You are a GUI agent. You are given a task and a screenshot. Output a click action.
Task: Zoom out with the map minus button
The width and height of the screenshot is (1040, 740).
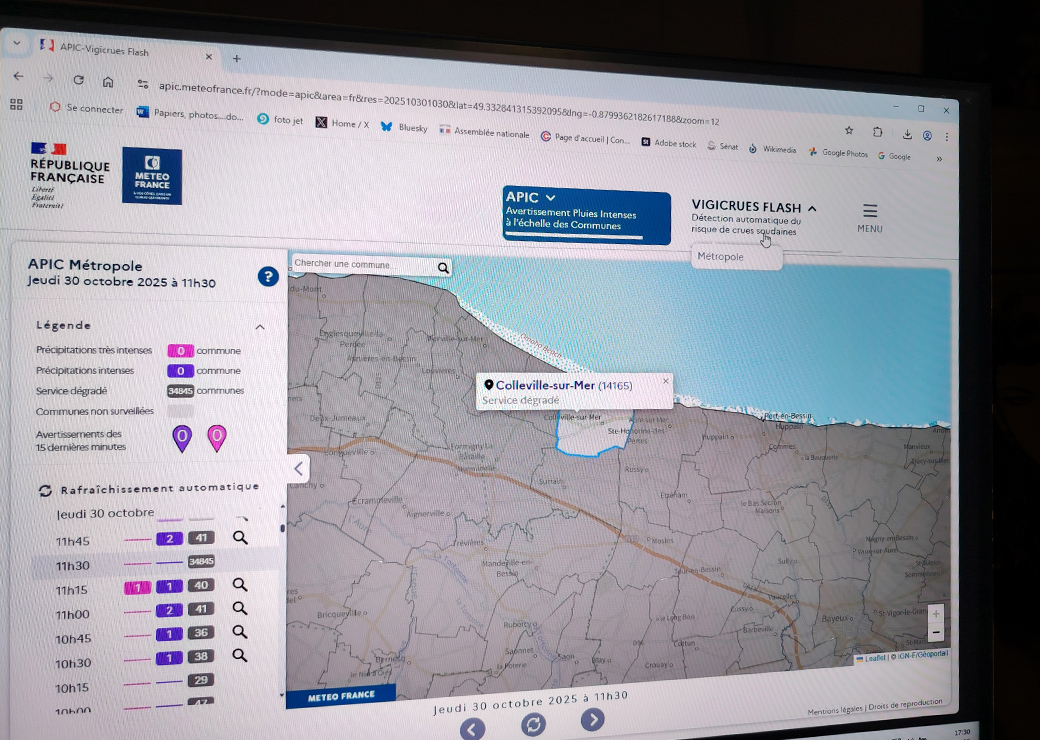coord(935,631)
